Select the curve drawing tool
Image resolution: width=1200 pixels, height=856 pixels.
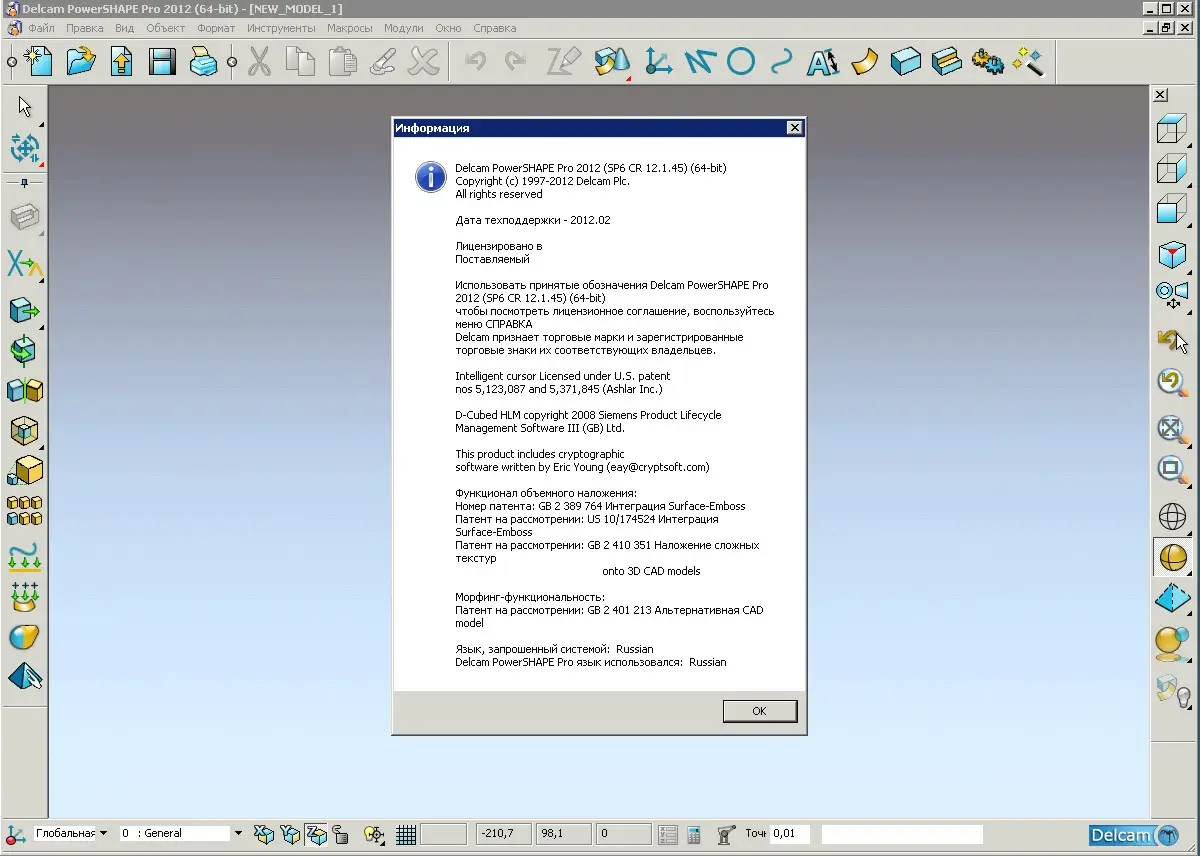(781, 62)
